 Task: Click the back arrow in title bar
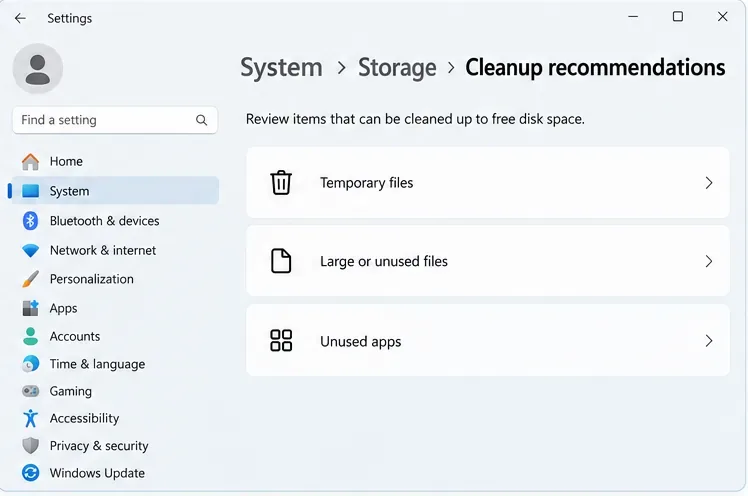pos(20,18)
